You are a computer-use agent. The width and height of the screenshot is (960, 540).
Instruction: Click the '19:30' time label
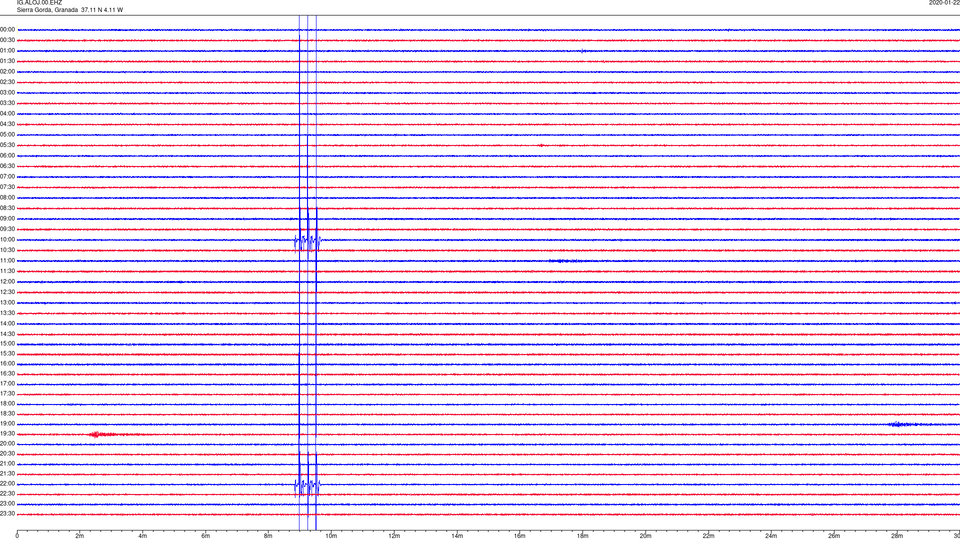pyautogui.click(x=8, y=433)
